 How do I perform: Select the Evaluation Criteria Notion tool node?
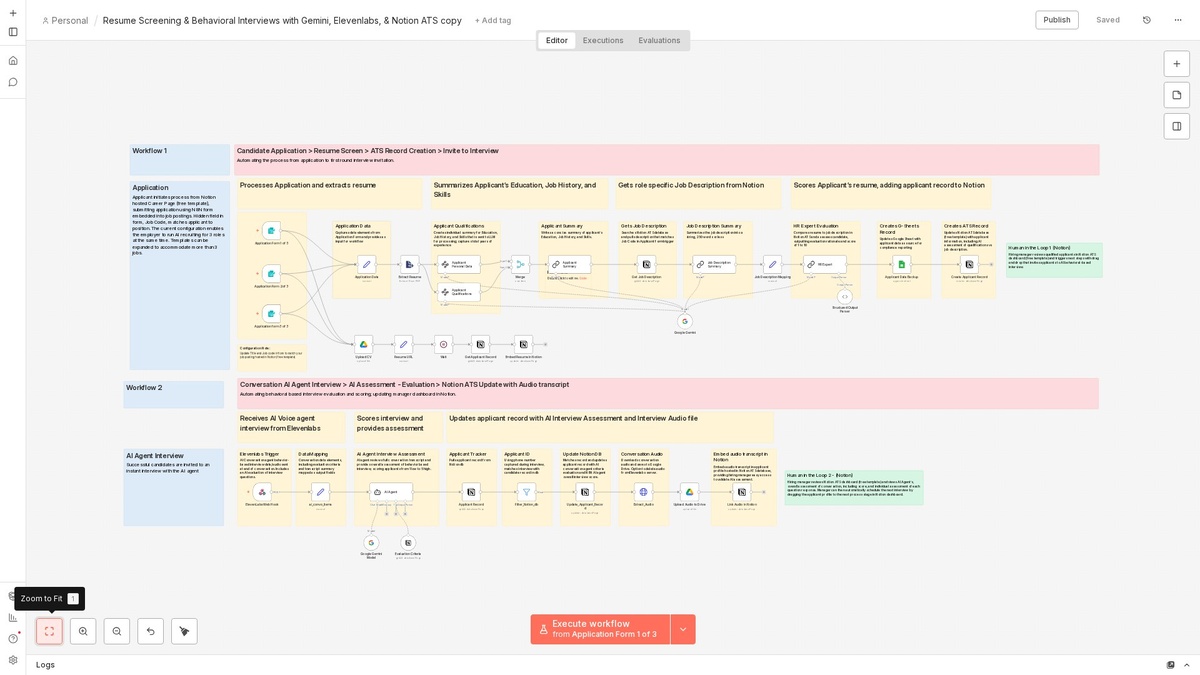tap(408, 543)
